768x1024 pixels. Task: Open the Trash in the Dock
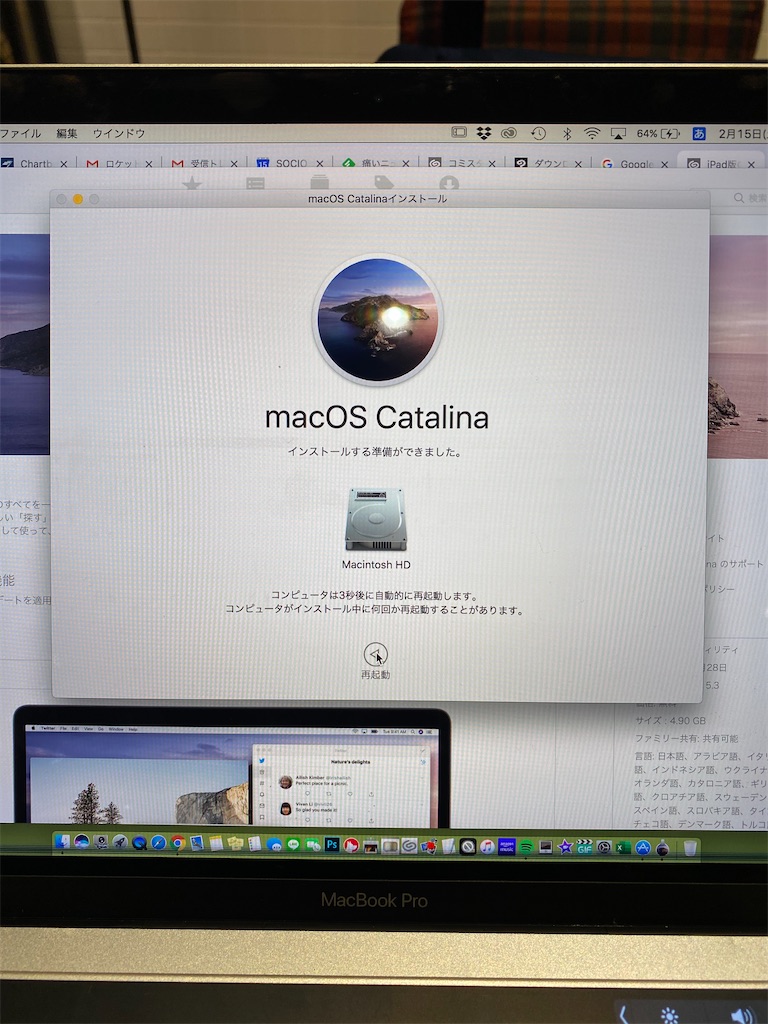(x=690, y=848)
